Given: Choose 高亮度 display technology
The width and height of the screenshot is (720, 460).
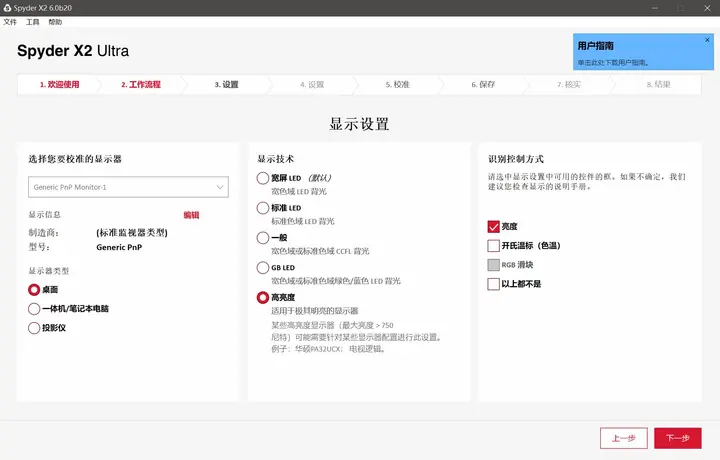Looking at the screenshot, I should [x=263, y=297].
